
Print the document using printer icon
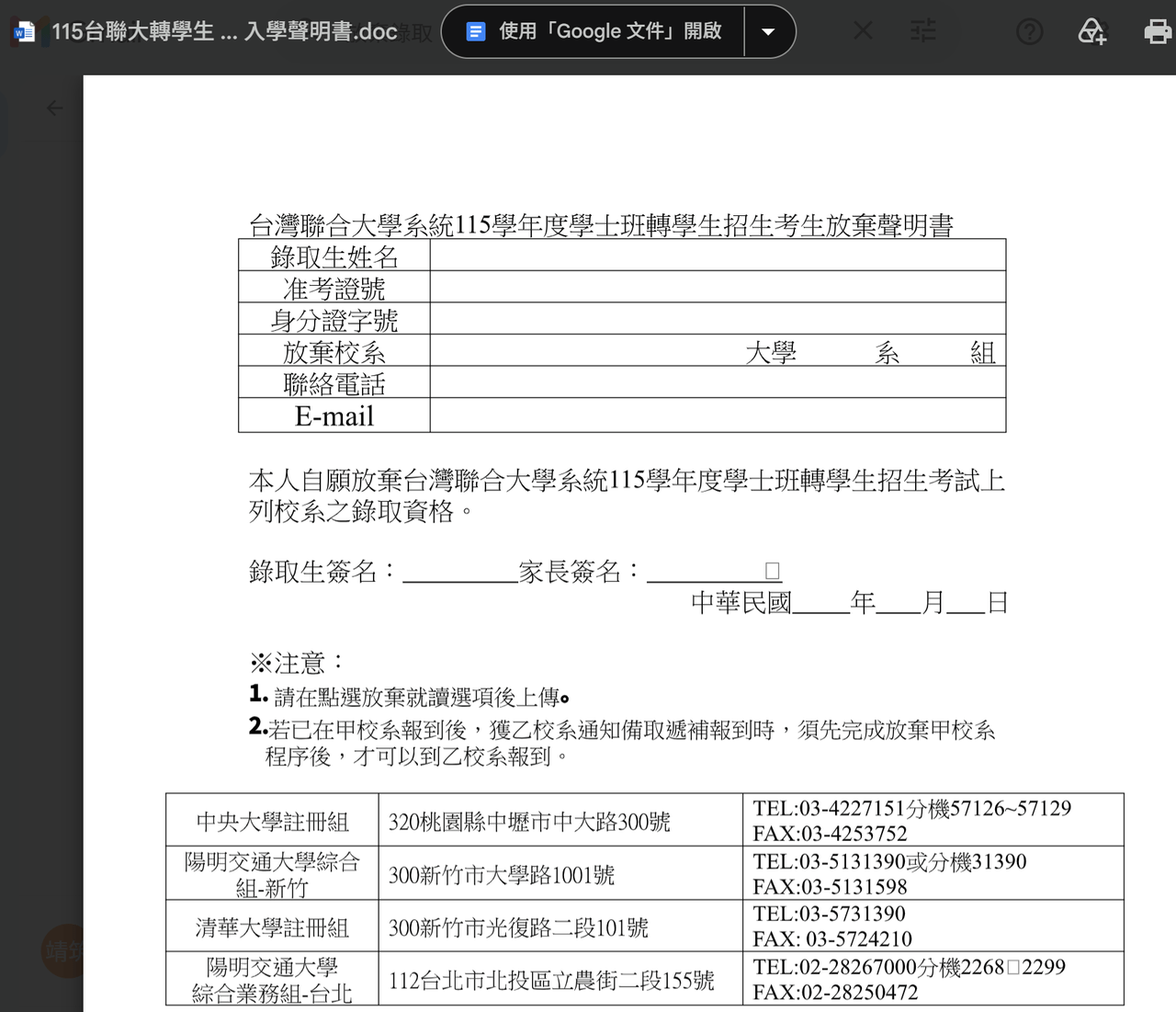(x=1158, y=31)
